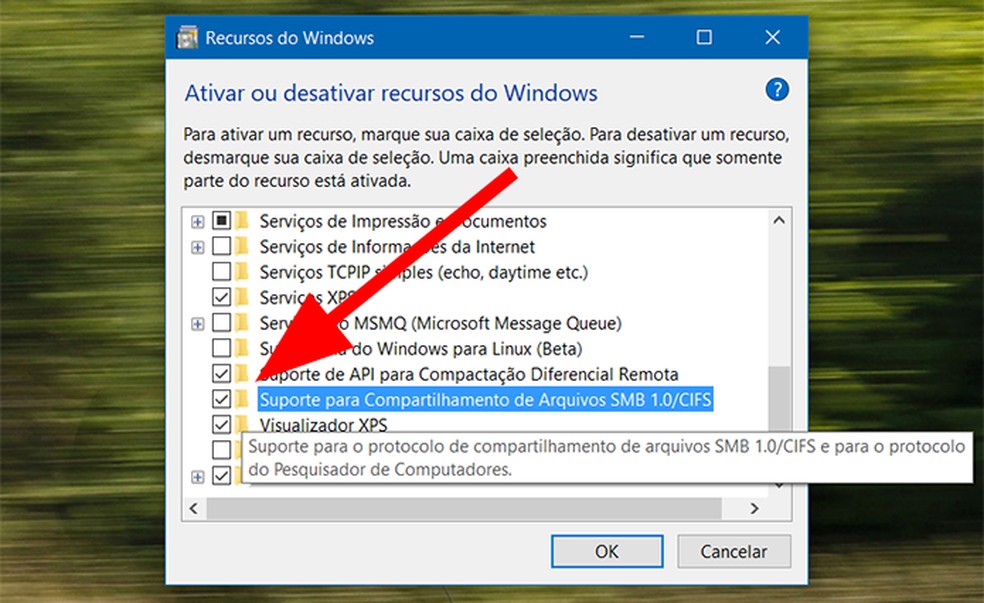The width and height of the screenshot is (984, 603).
Task: Select the Serviços de Informações da Internet row
Action: point(397,247)
